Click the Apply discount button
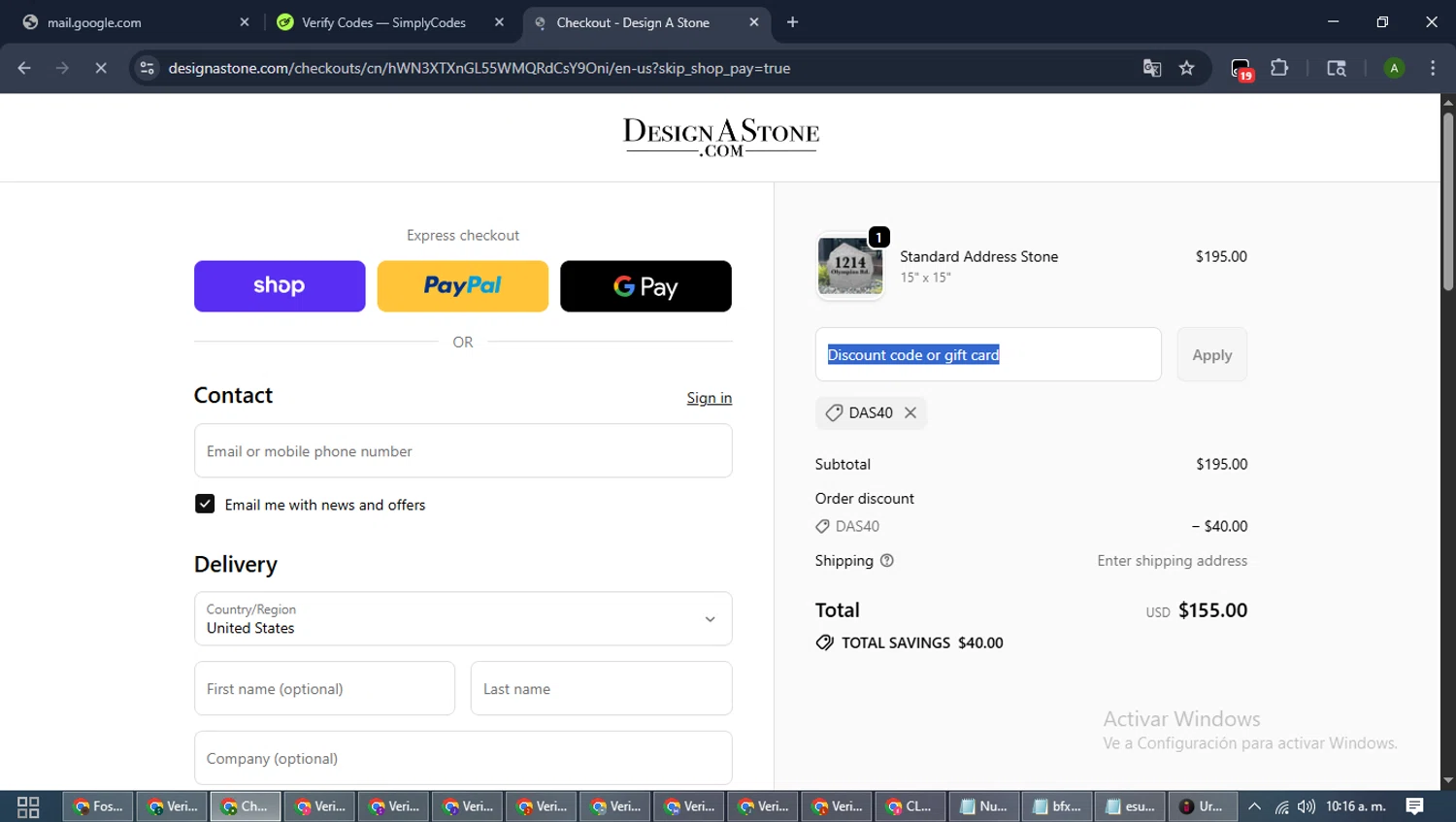The height and width of the screenshot is (822, 1456). pos(1212,354)
